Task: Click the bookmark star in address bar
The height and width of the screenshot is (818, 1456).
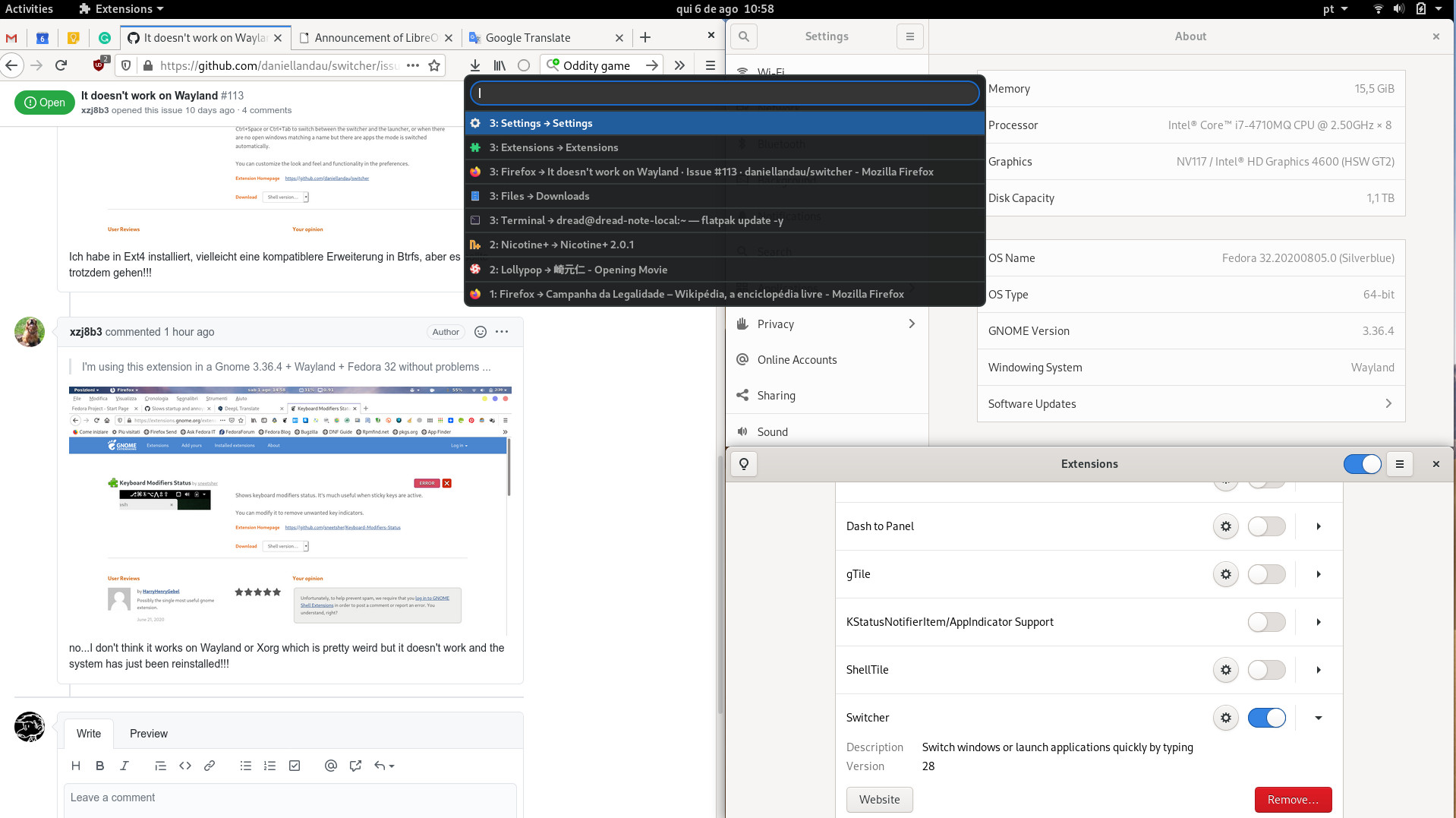Action: (434, 65)
